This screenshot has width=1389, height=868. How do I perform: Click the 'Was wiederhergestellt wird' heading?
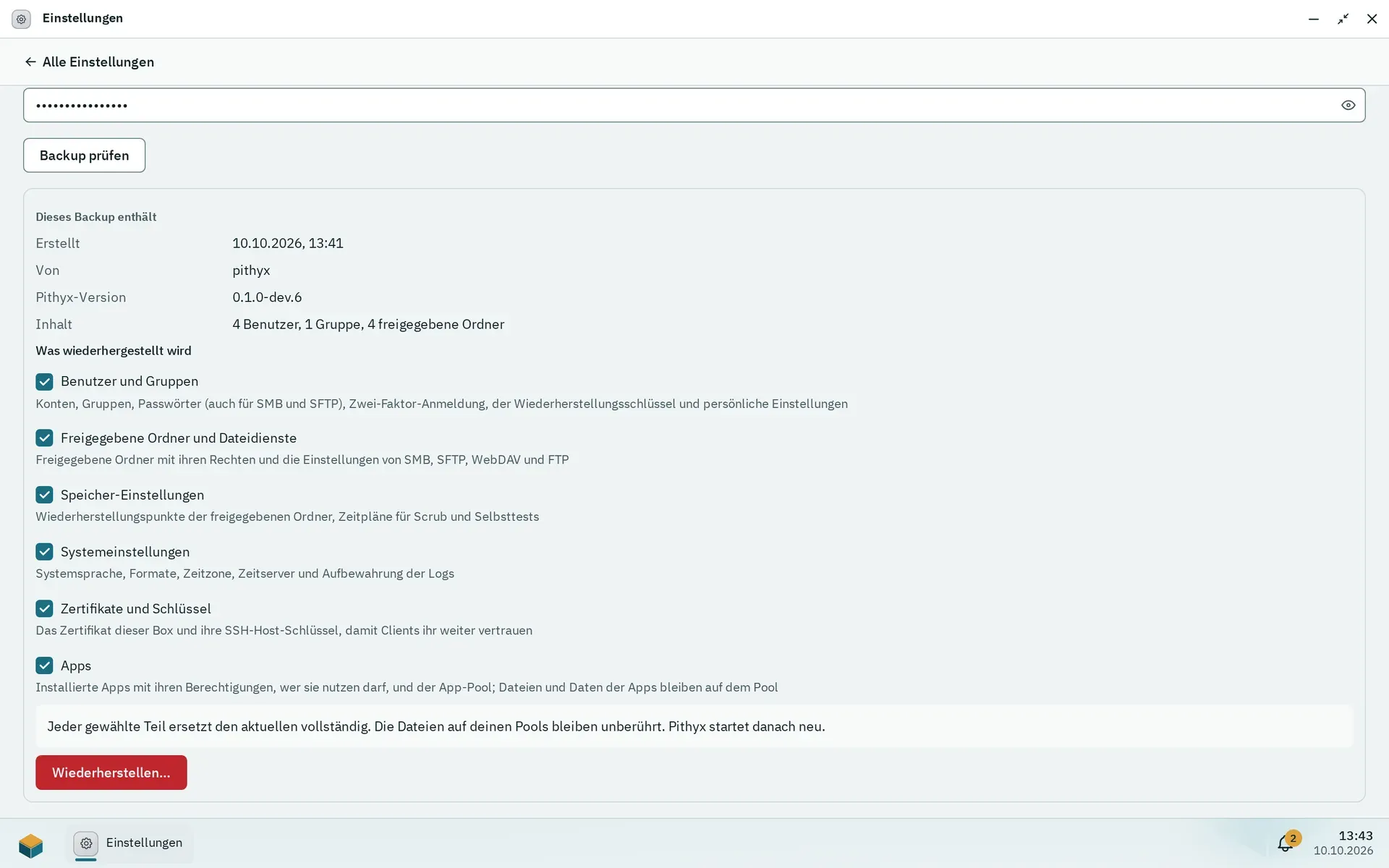coord(114,351)
